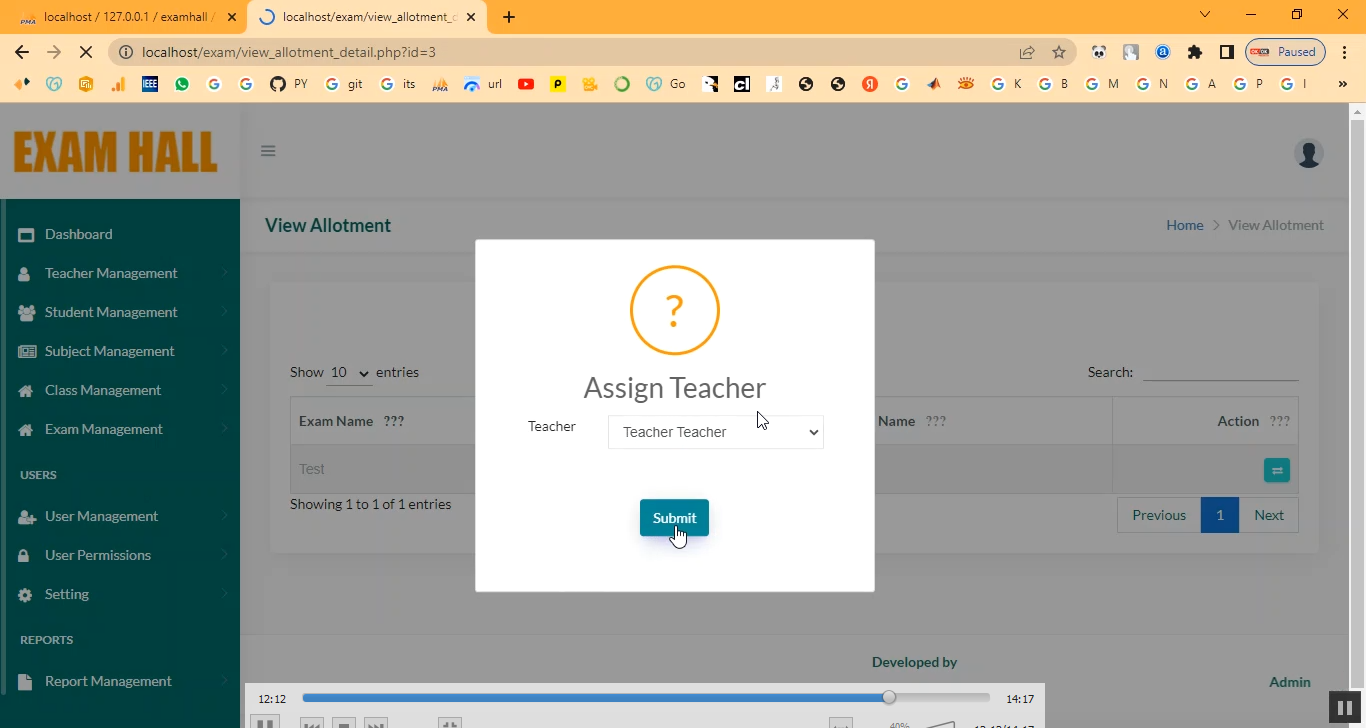Expand Teacher Management sidebar menu
Viewport: 1366px width, 728px height.
[x=111, y=273]
